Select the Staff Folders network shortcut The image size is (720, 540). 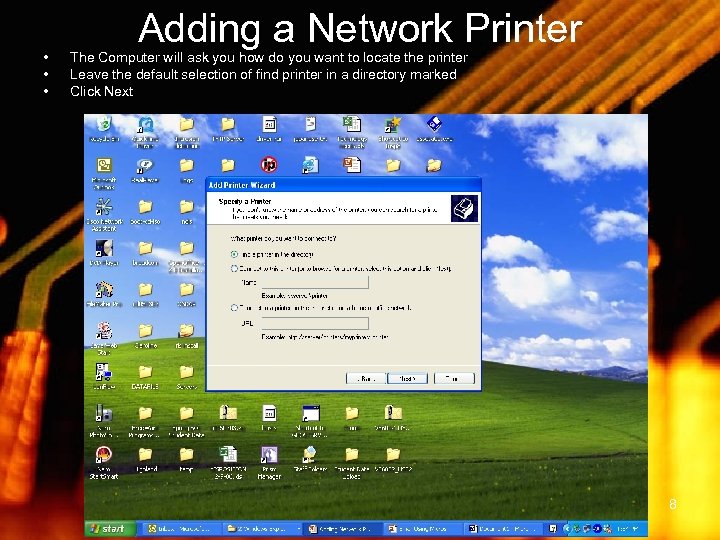point(310,455)
